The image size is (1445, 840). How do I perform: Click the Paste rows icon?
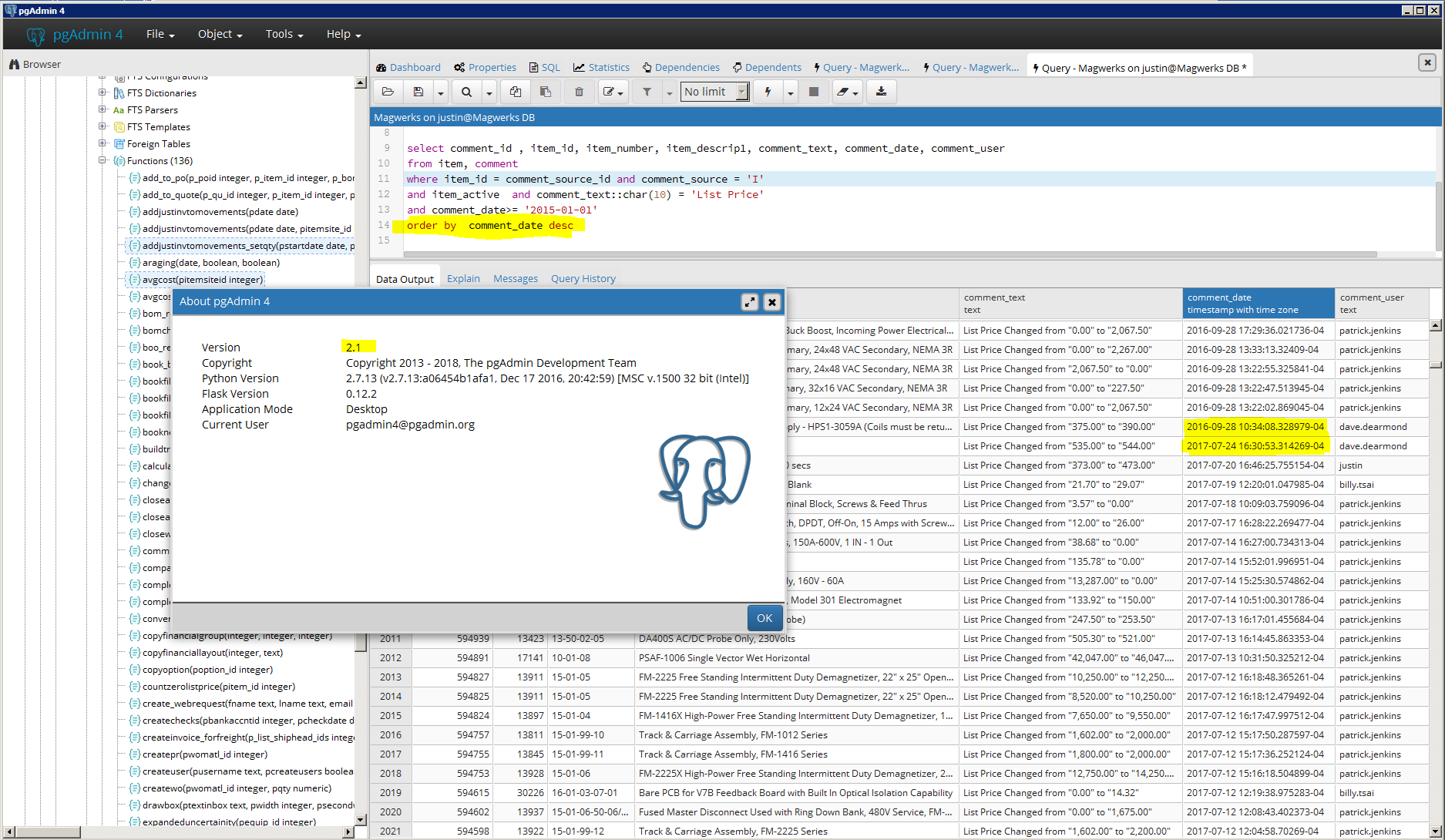[x=546, y=92]
